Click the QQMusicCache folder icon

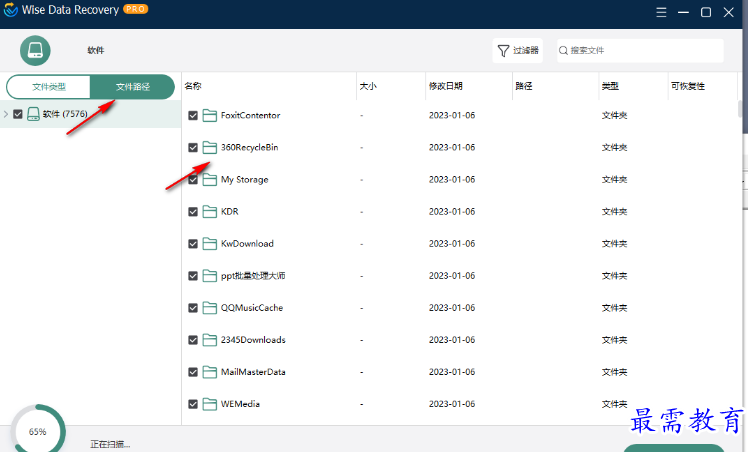210,308
